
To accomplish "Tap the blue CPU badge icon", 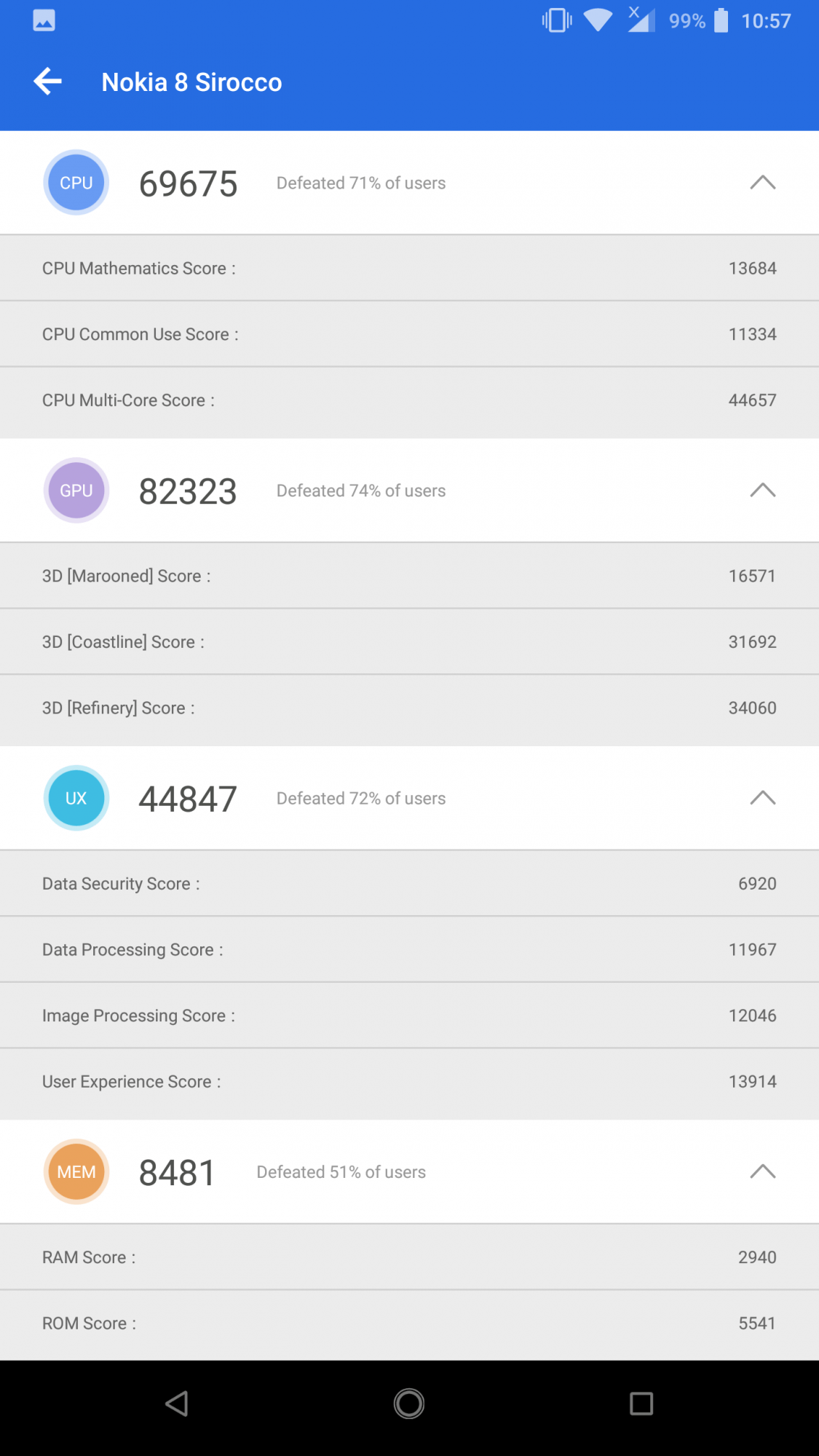I will click(x=76, y=183).
